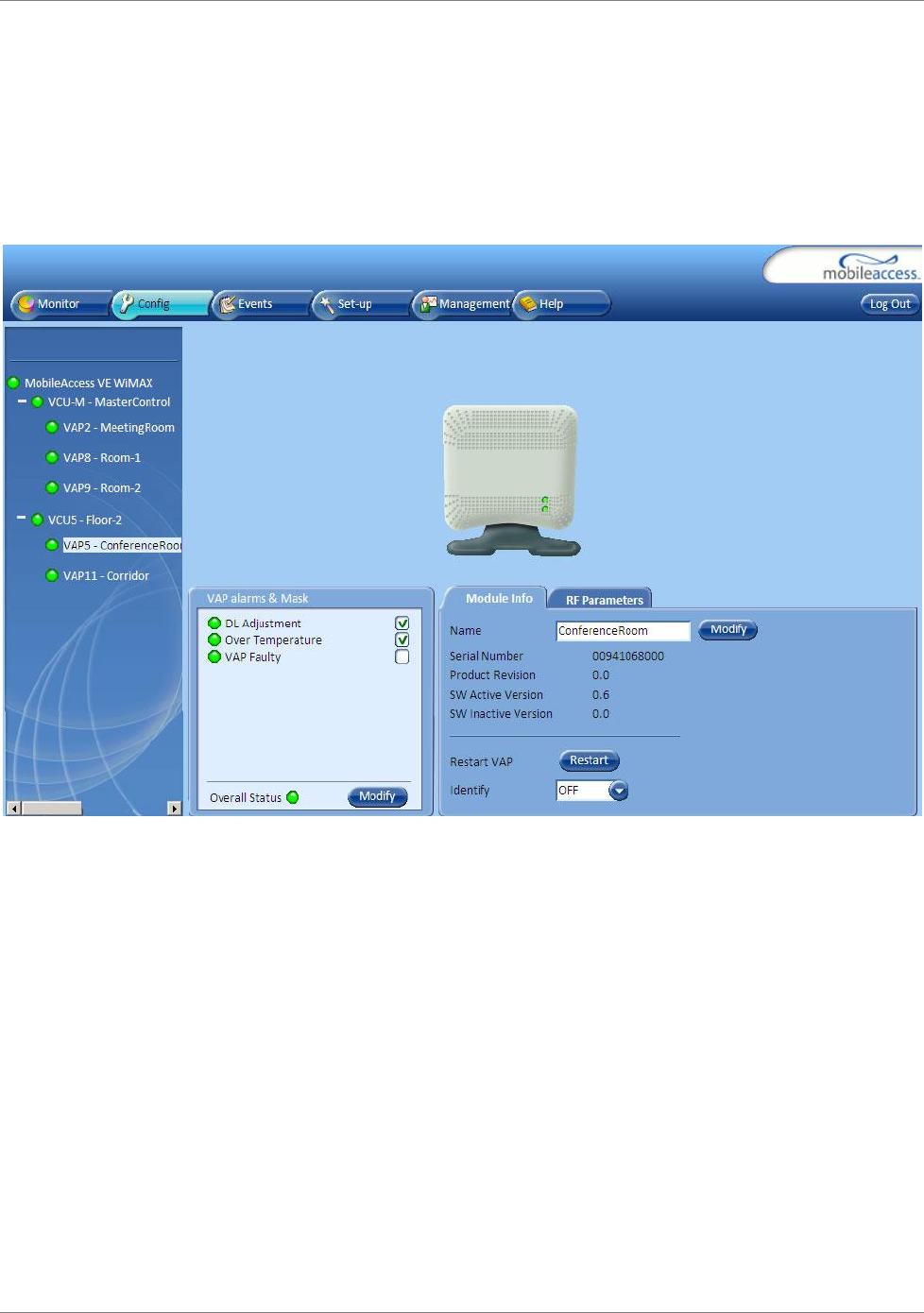
Task: Open the Management menu
Action: (x=463, y=304)
